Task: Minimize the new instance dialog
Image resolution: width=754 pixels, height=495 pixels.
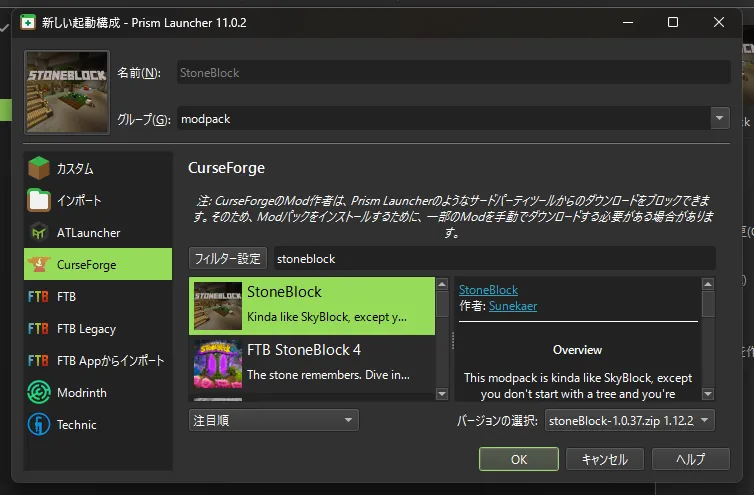Action: tap(628, 22)
